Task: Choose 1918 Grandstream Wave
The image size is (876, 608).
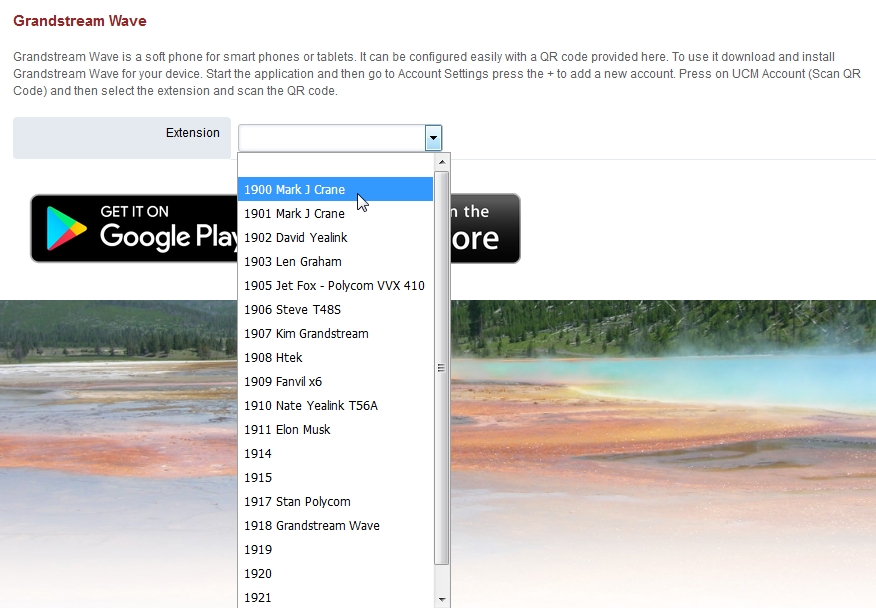Action: [335, 526]
